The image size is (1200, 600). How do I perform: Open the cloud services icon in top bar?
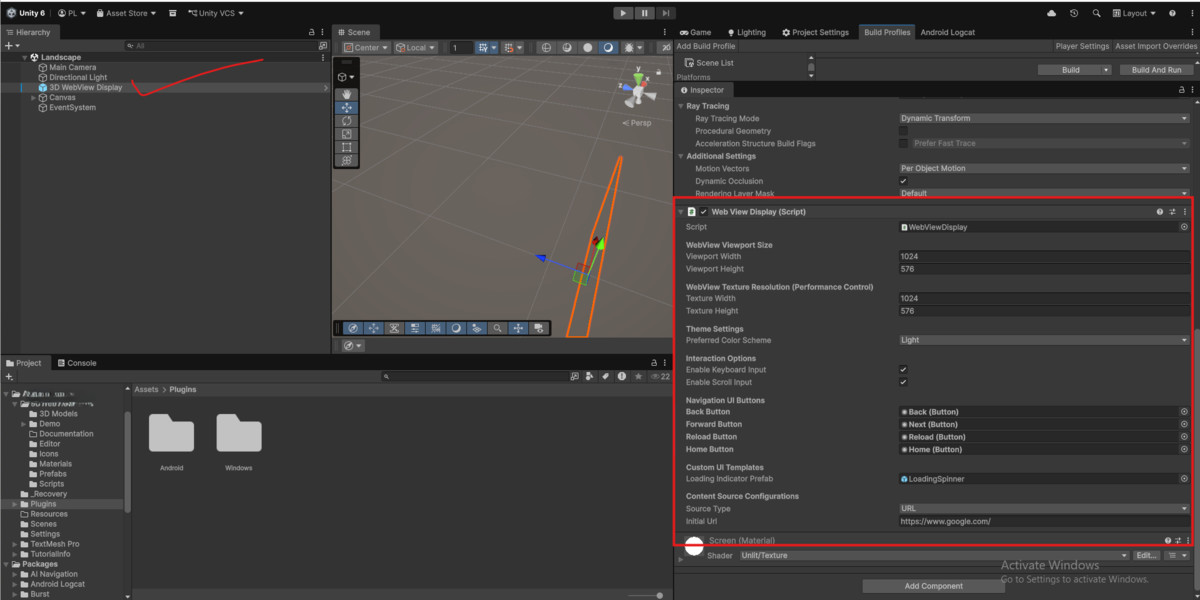click(1052, 13)
